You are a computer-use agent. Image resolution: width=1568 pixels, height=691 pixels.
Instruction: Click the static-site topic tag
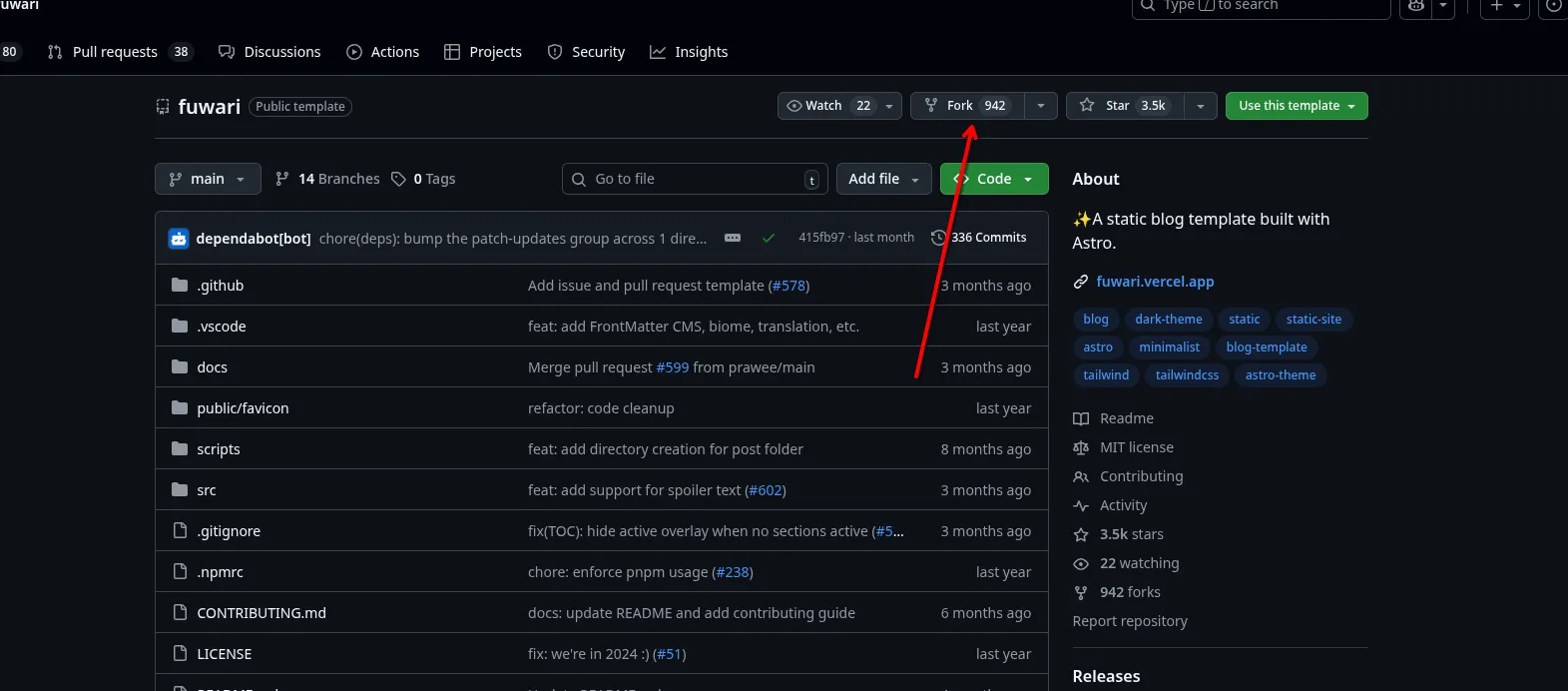[x=1313, y=320]
